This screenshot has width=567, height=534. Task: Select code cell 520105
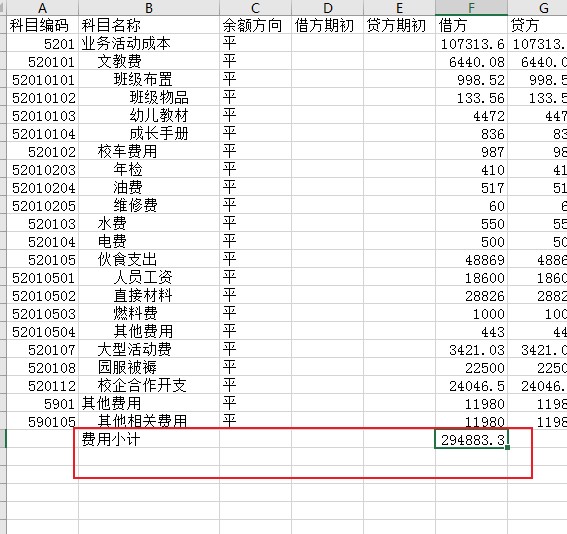(42, 259)
